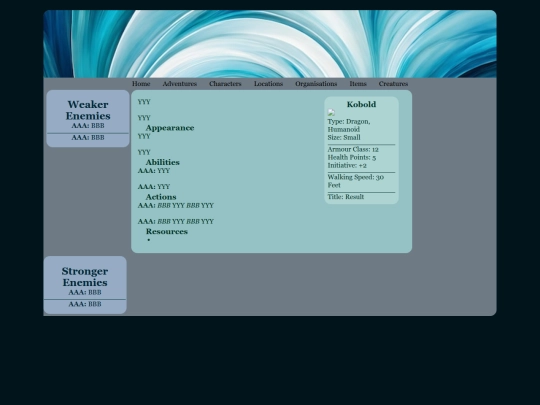Click the Stronger Enemies heading

(x=85, y=277)
